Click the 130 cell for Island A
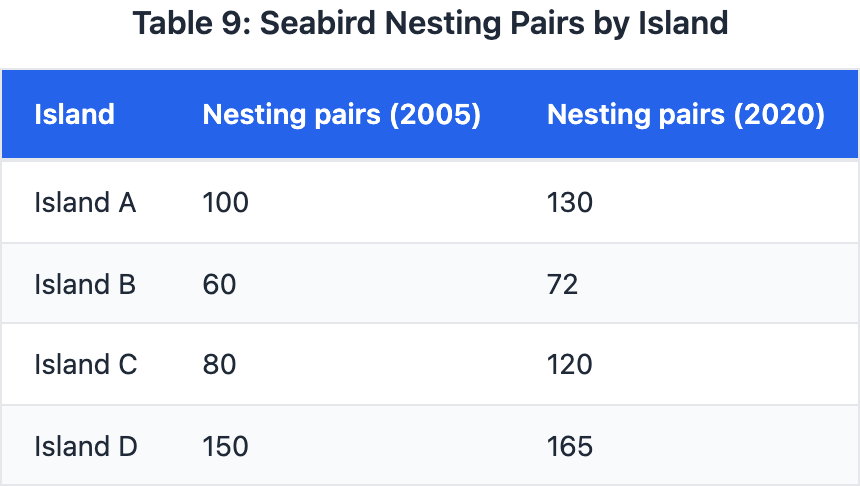Viewport: 860px width, 486px height. tap(570, 203)
